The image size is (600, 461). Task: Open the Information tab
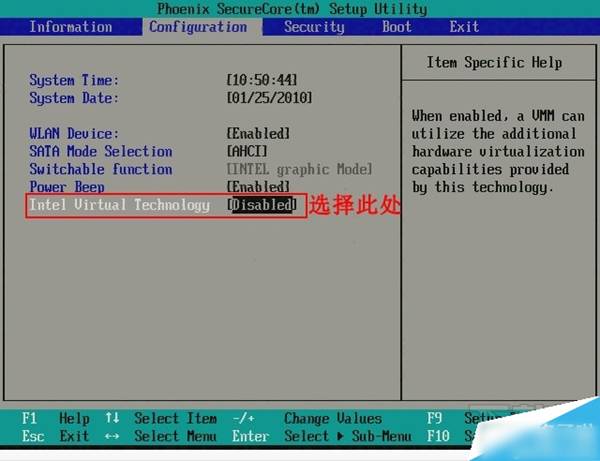[70, 27]
